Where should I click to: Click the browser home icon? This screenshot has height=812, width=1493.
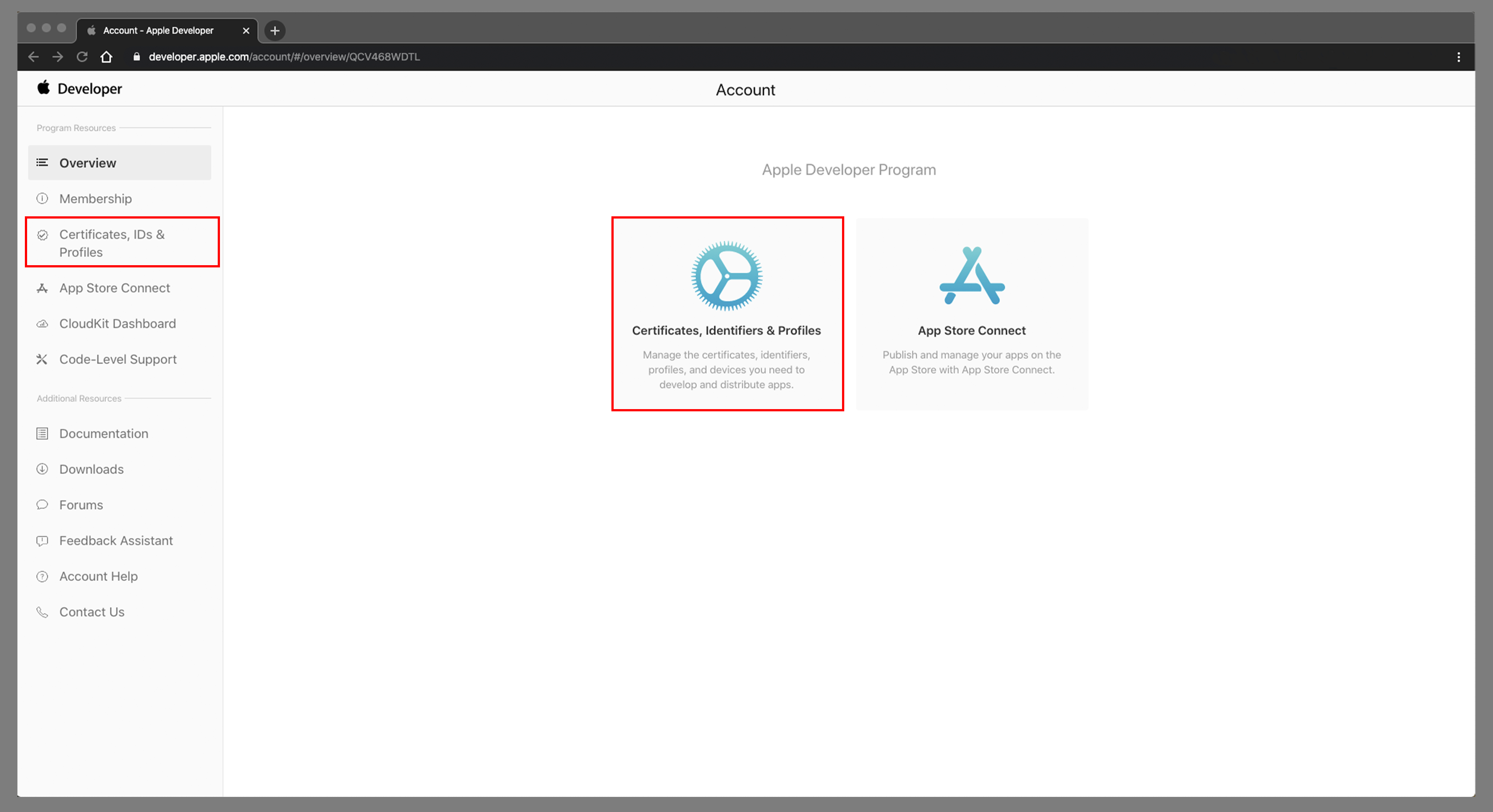(106, 57)
